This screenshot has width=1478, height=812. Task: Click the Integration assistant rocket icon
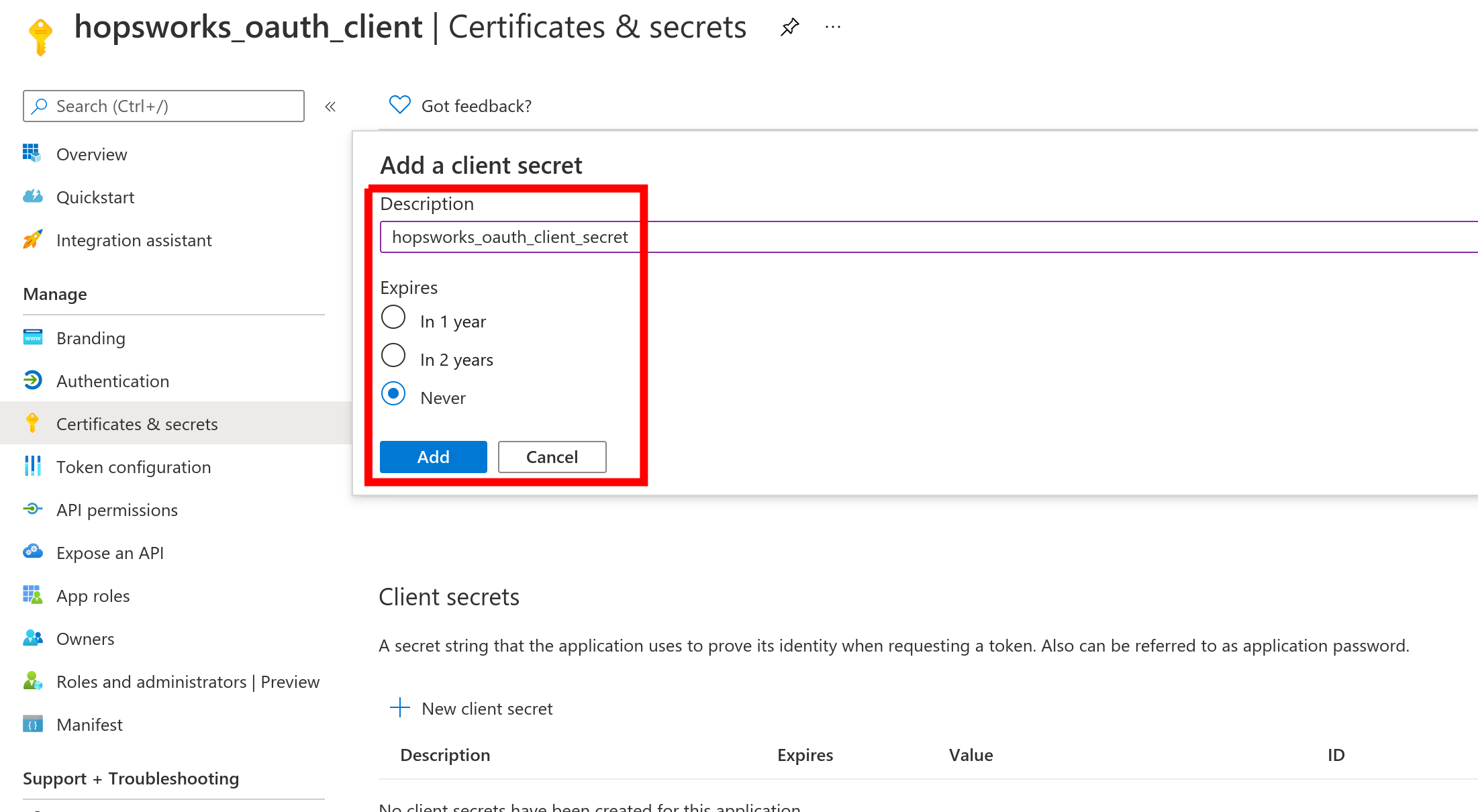pos(32,240)
